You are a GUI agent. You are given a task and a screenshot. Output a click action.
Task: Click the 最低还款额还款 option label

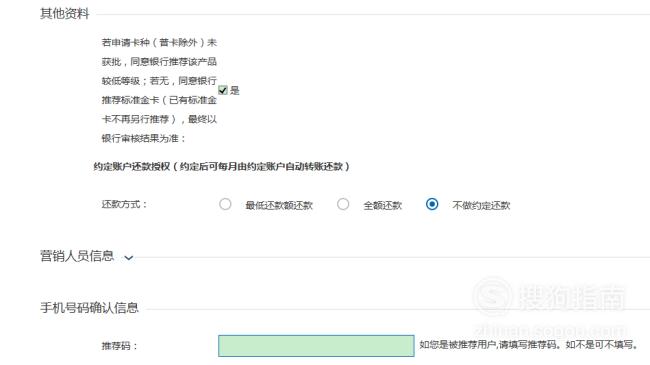point(279,205)
